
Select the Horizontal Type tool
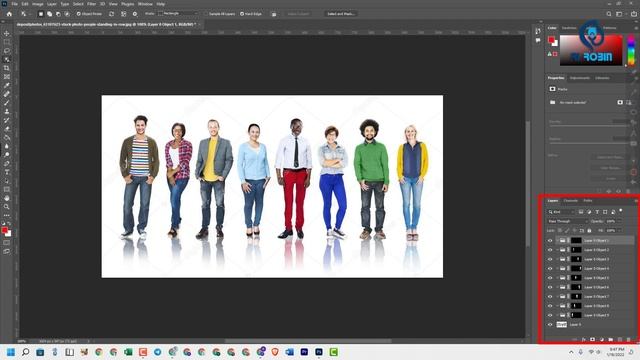tap(7, 172)
